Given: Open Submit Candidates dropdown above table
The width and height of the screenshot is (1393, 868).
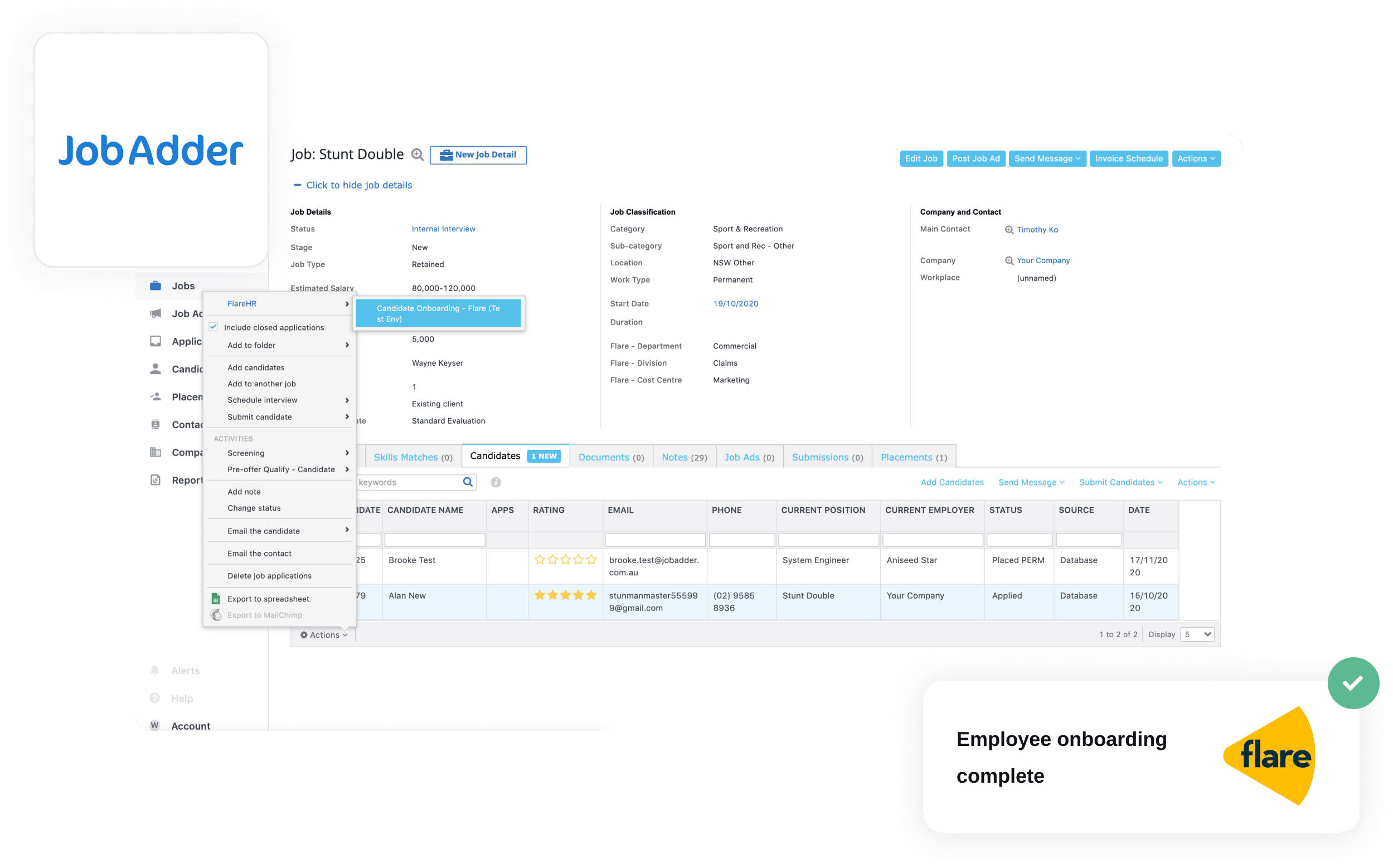Looking at the screenshot, I should pyautogui.click(x=1120, y=482).
